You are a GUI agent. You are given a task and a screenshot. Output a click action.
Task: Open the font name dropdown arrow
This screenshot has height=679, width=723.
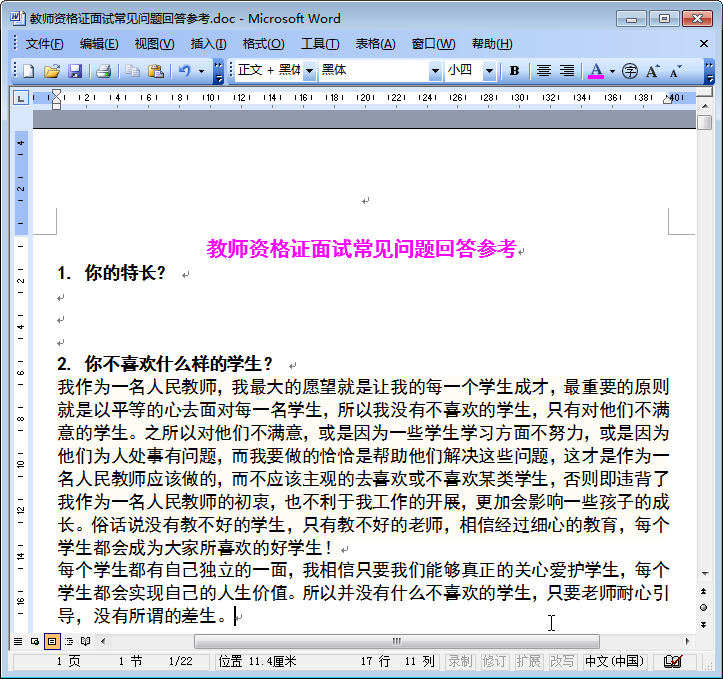(x=435, y=71)
